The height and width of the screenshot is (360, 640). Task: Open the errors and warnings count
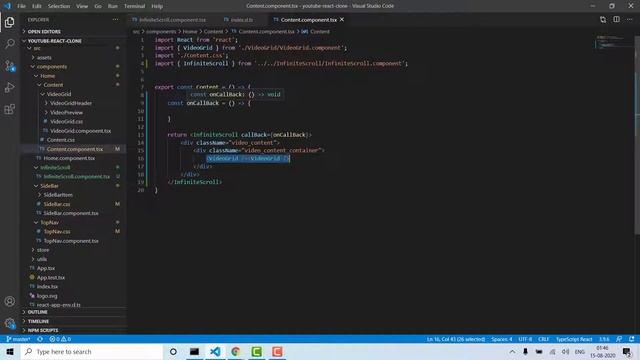coord(60,339)
